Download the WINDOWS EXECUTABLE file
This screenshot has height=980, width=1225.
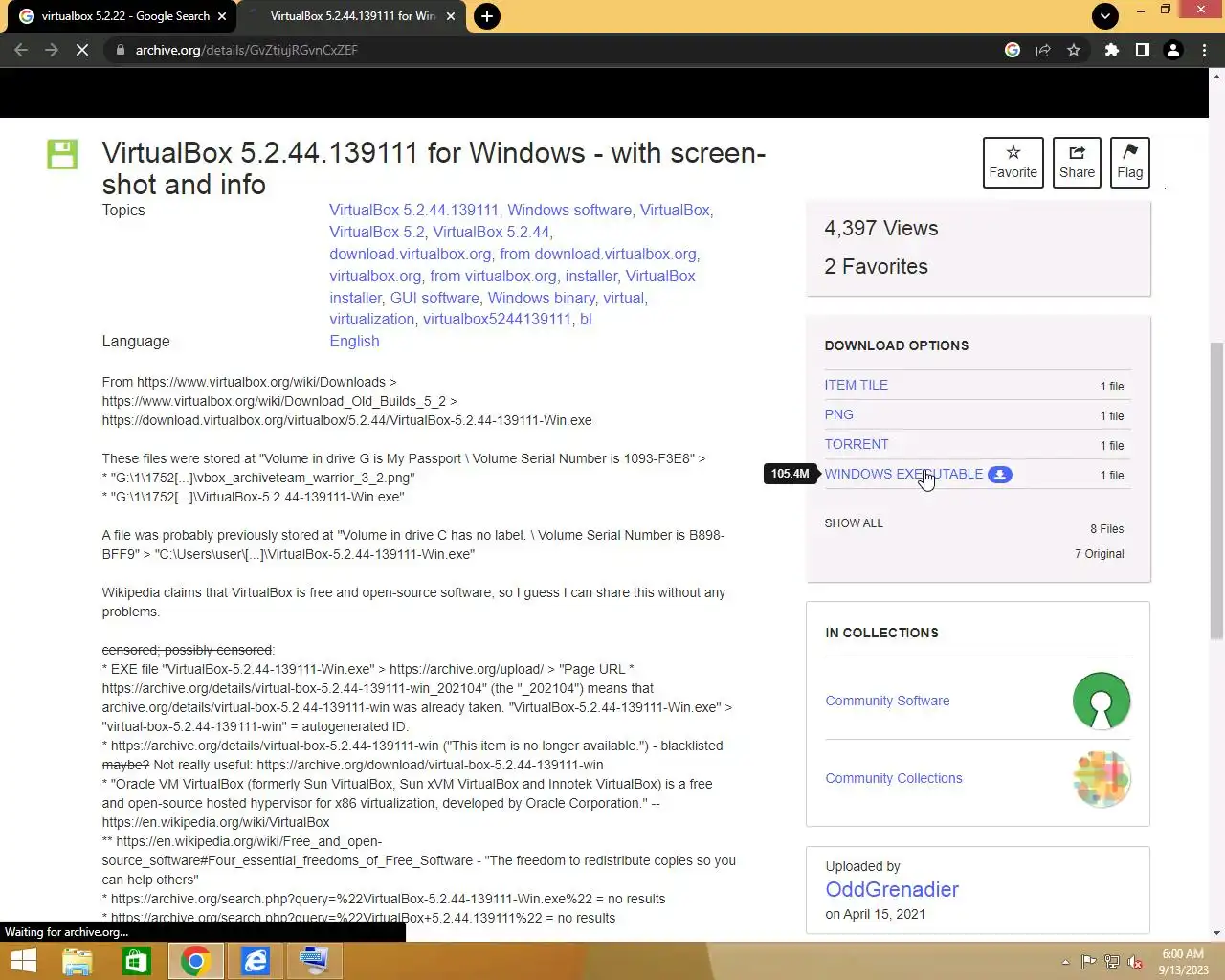coord(903,474)
